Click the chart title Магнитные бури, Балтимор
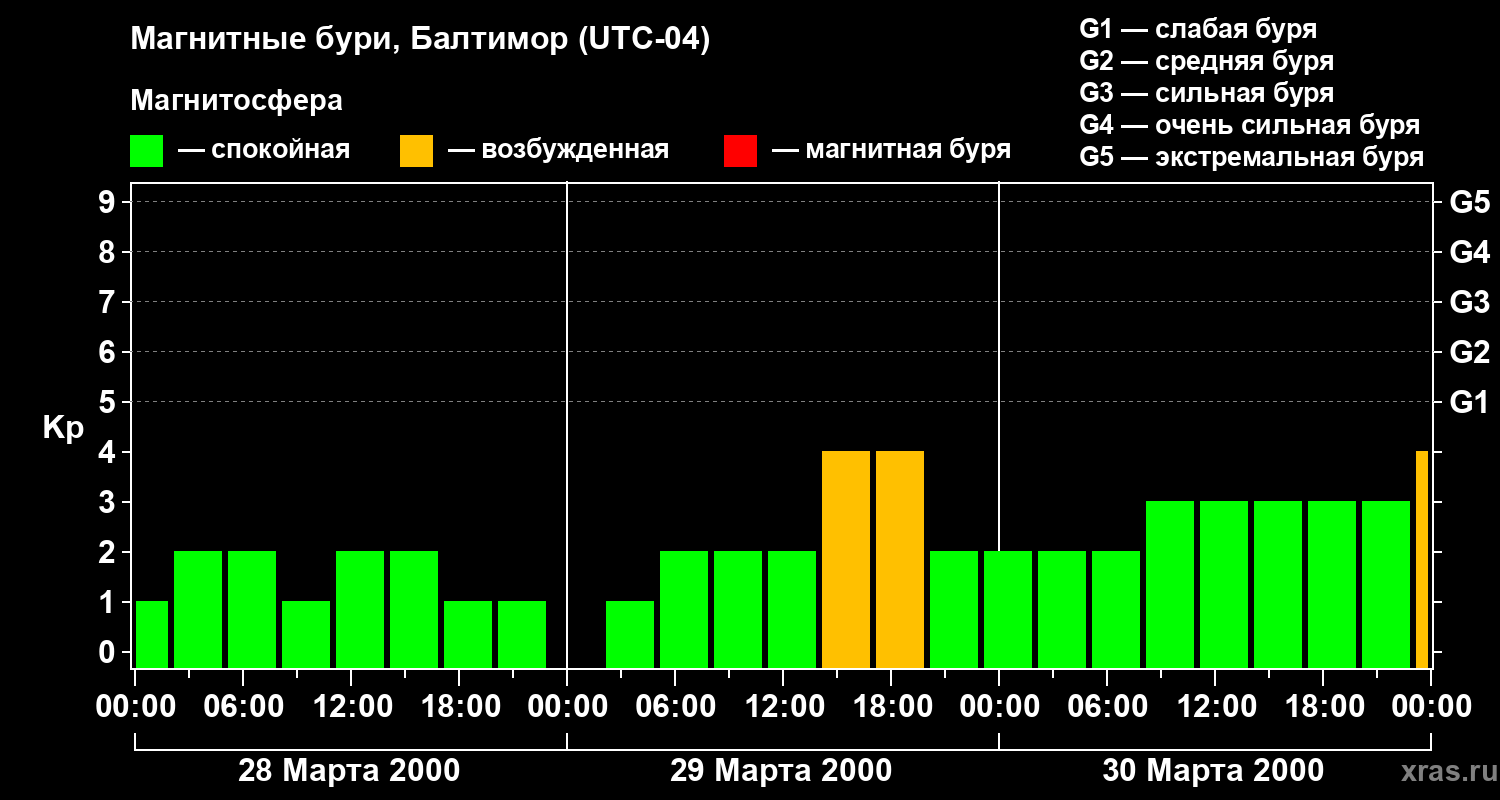1500x800 pixels. click(420, 40)
